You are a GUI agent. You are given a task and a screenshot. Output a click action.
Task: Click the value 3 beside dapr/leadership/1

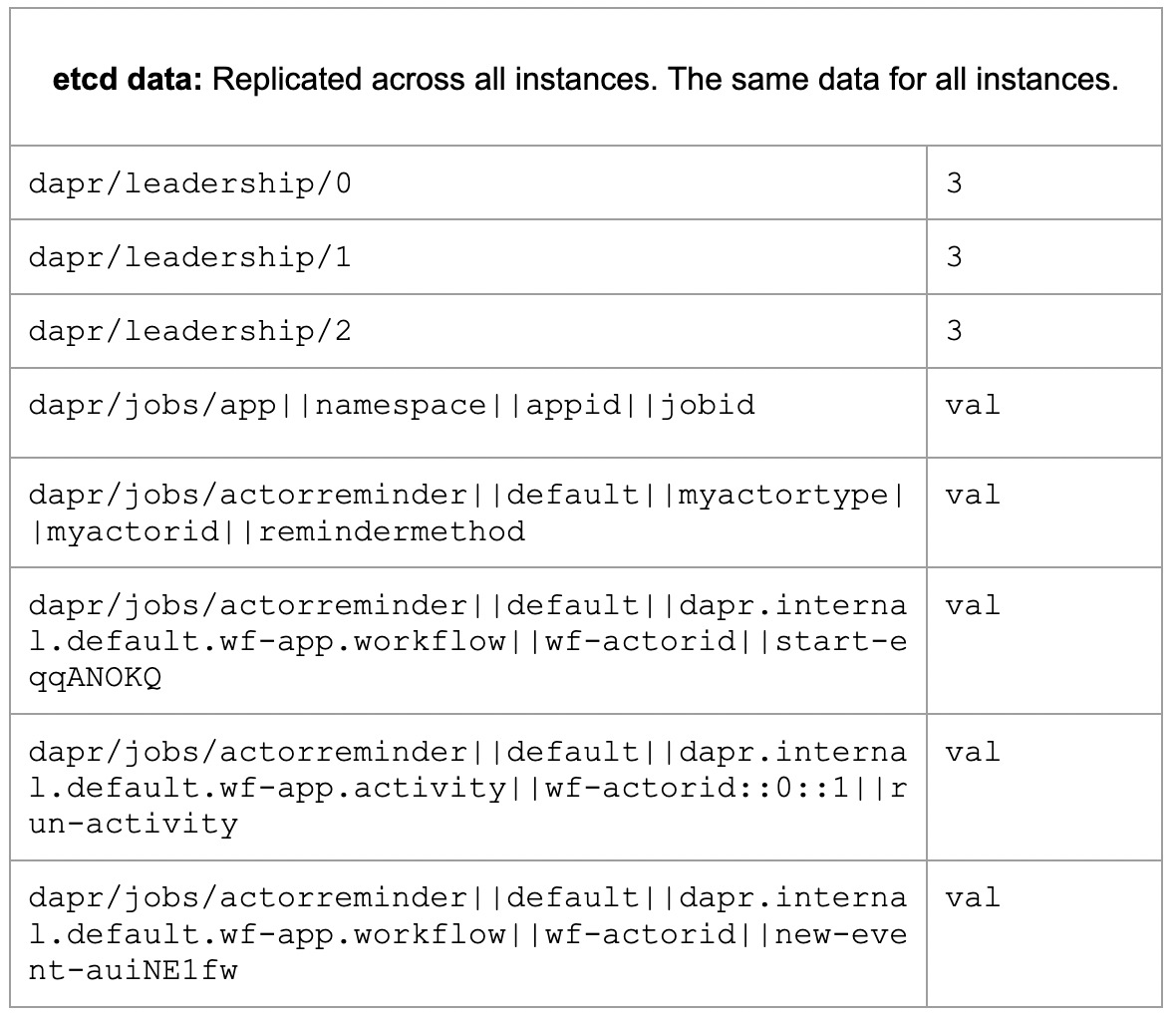[954, 258]
